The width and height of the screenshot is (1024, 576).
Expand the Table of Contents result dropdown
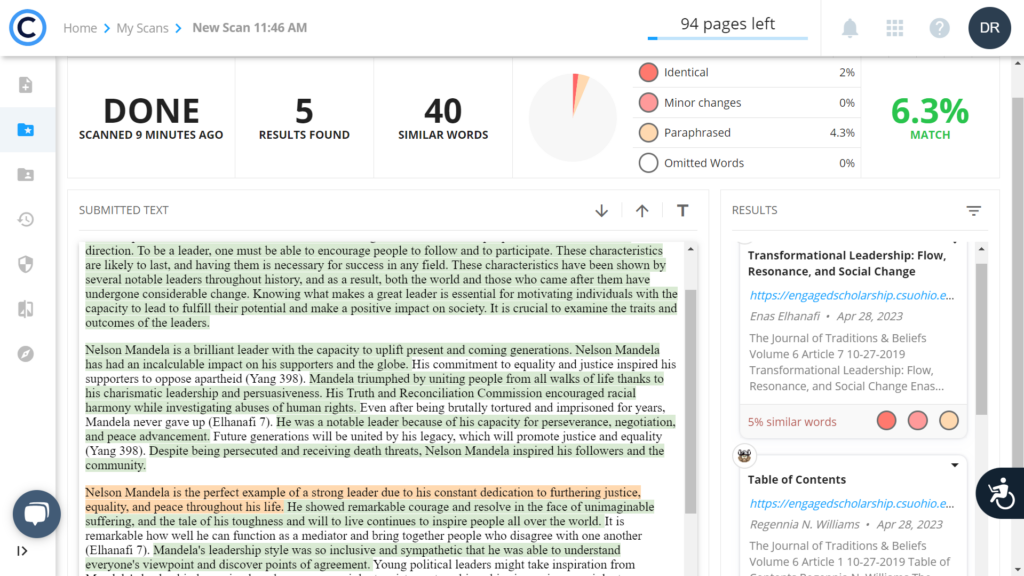(x=955, y=466)
